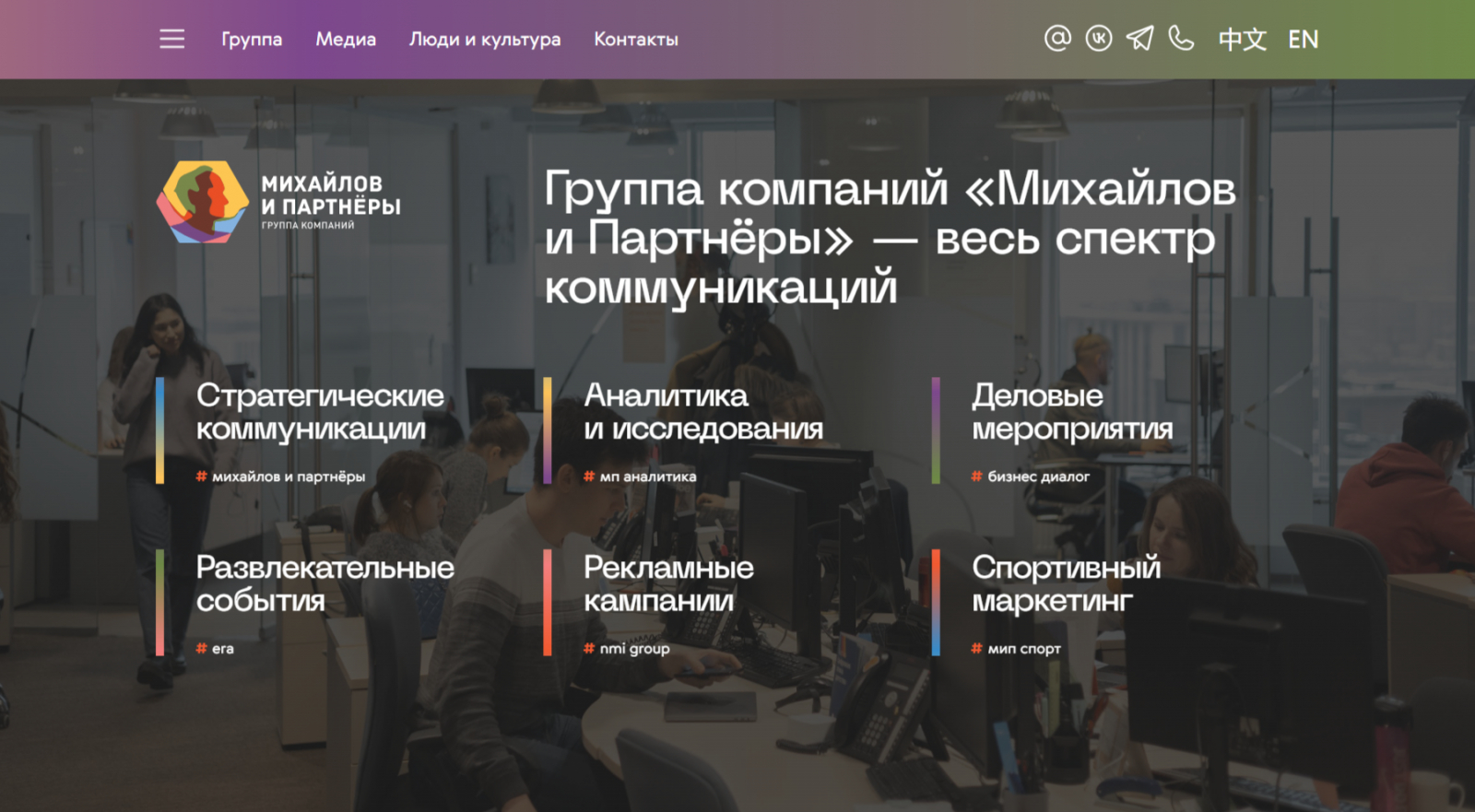
Task: Click the phone call icon
Action: [1181, 38]
